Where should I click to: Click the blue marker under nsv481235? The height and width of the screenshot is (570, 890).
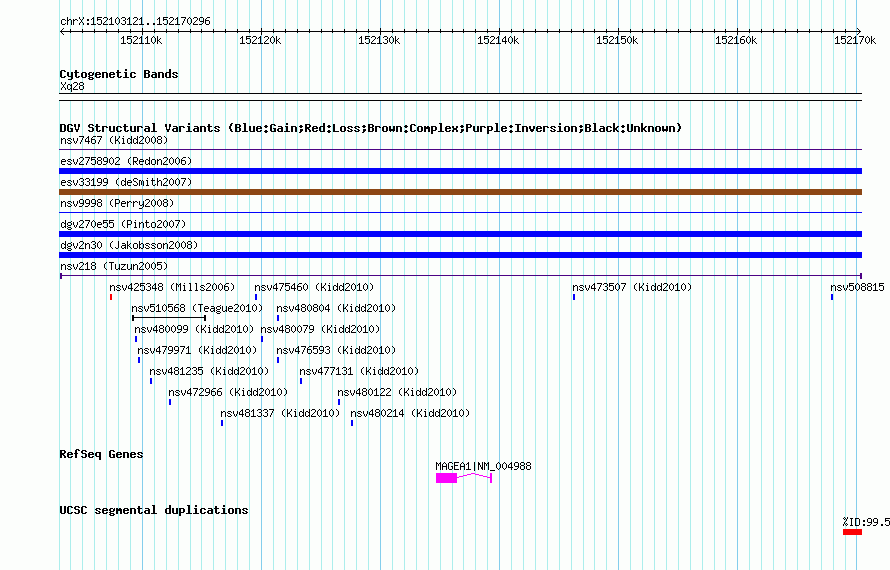(151, 381)
